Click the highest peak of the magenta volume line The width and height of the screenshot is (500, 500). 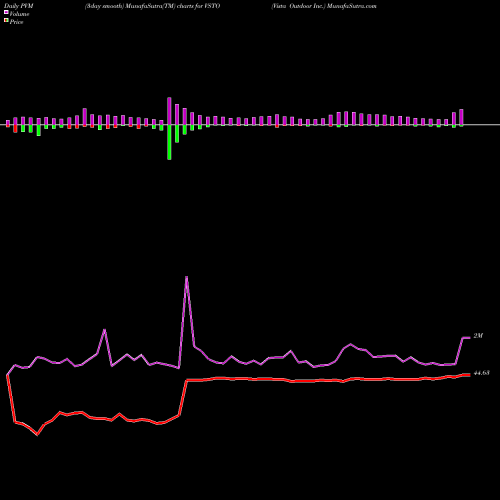coord(186,277)
